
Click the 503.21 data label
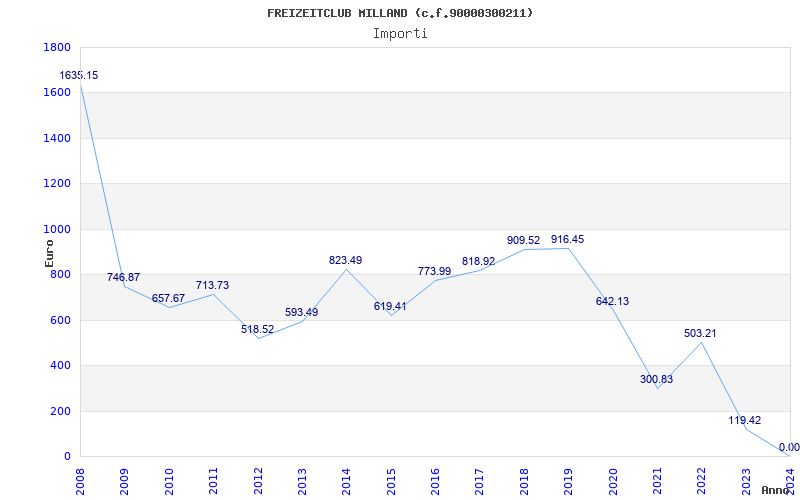[700, 334]
